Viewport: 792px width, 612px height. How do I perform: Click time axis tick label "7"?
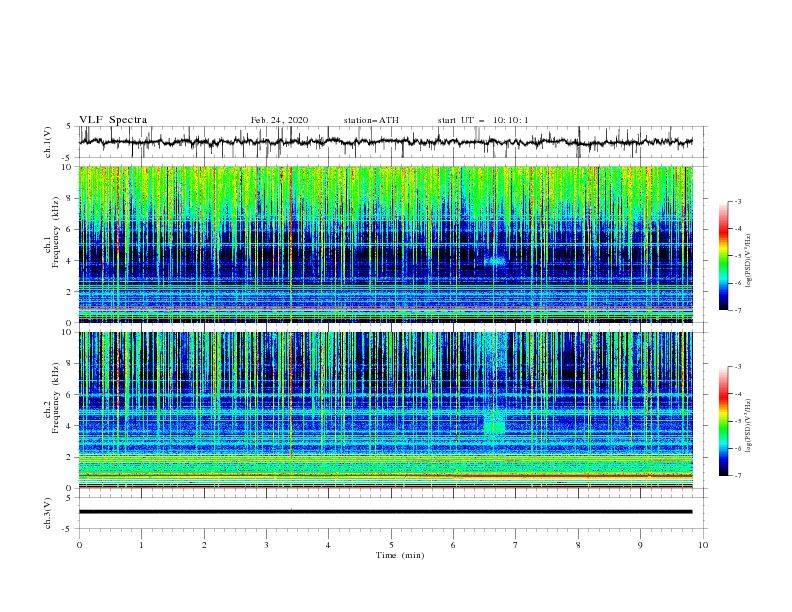(x=516, y=545)
